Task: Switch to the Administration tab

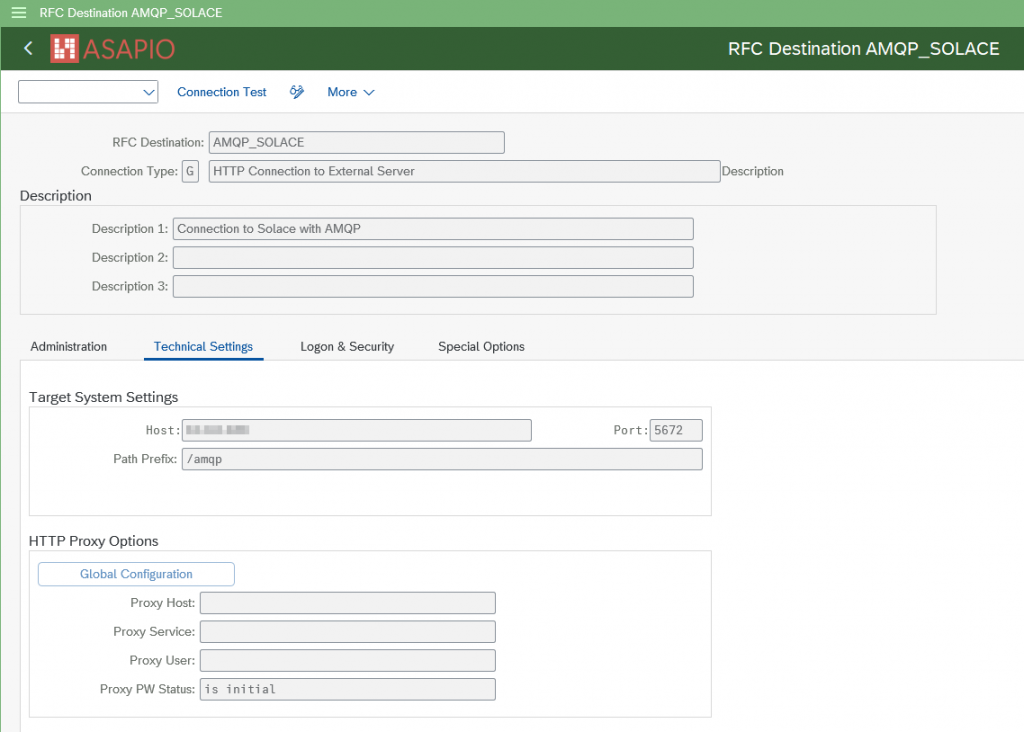Action: pyautogui.click(x=68, y=347)
